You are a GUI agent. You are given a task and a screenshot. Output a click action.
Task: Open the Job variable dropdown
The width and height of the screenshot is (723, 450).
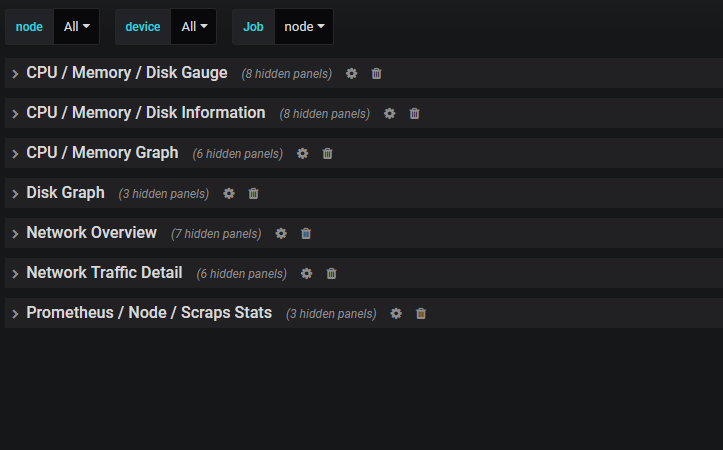pyautogui.click(x=304, y=27)
